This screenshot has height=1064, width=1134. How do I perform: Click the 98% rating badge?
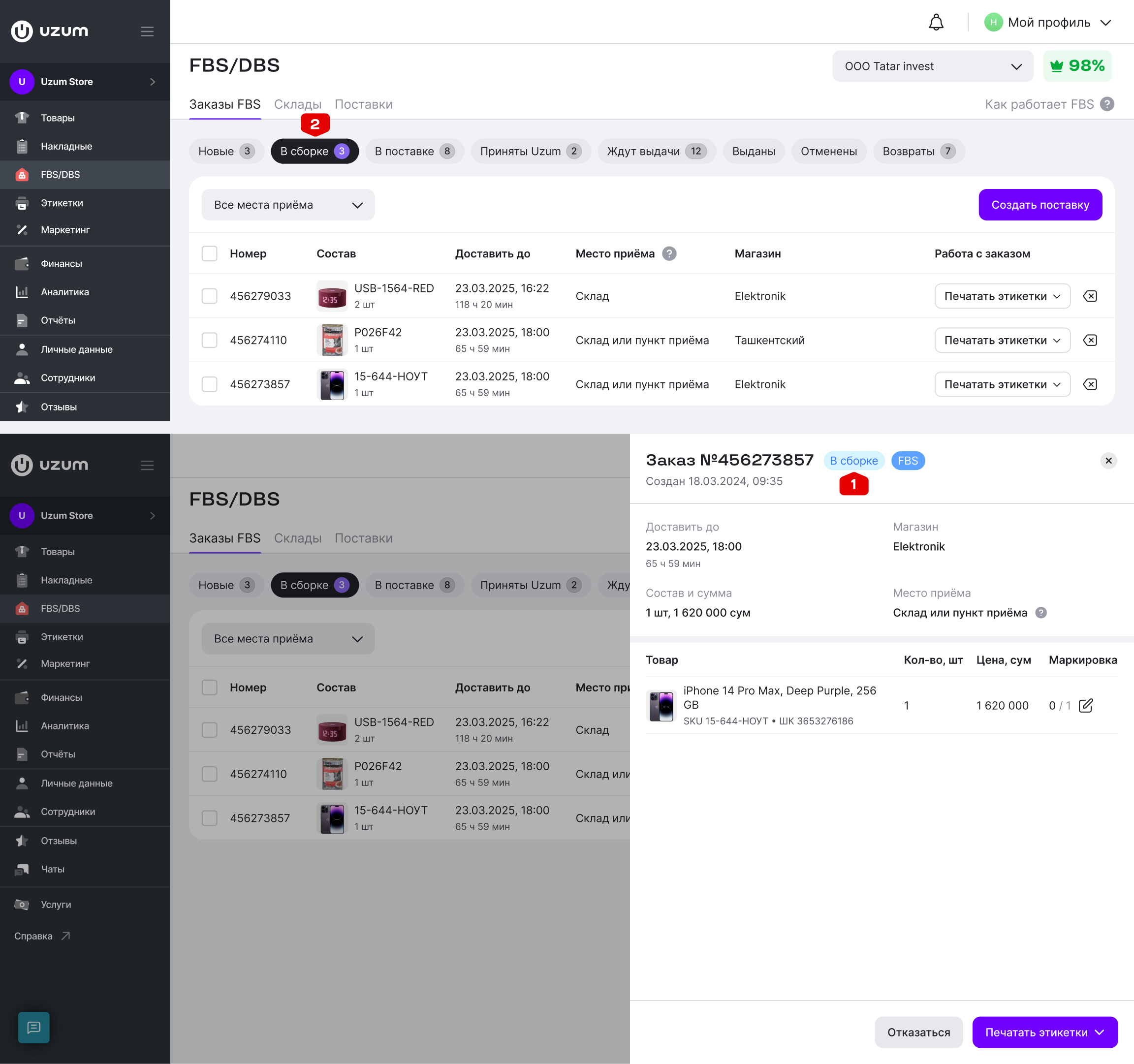click(1077, 66)
